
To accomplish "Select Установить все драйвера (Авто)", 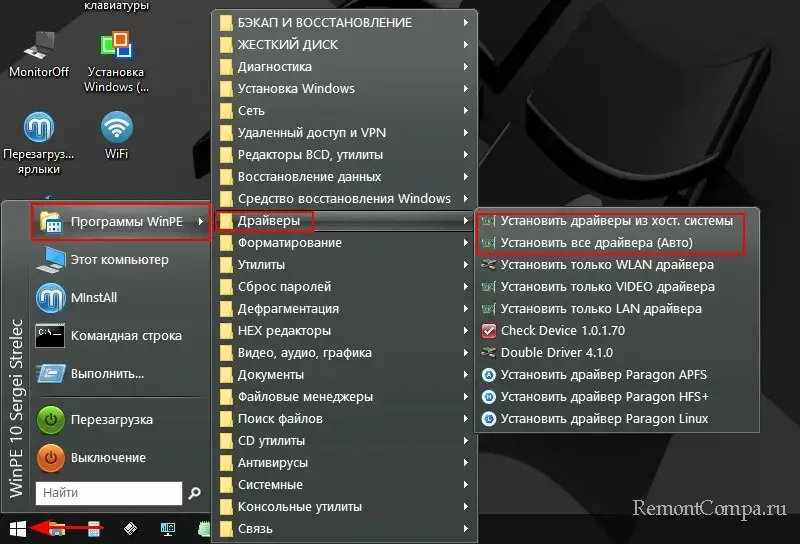I will 616,243.
